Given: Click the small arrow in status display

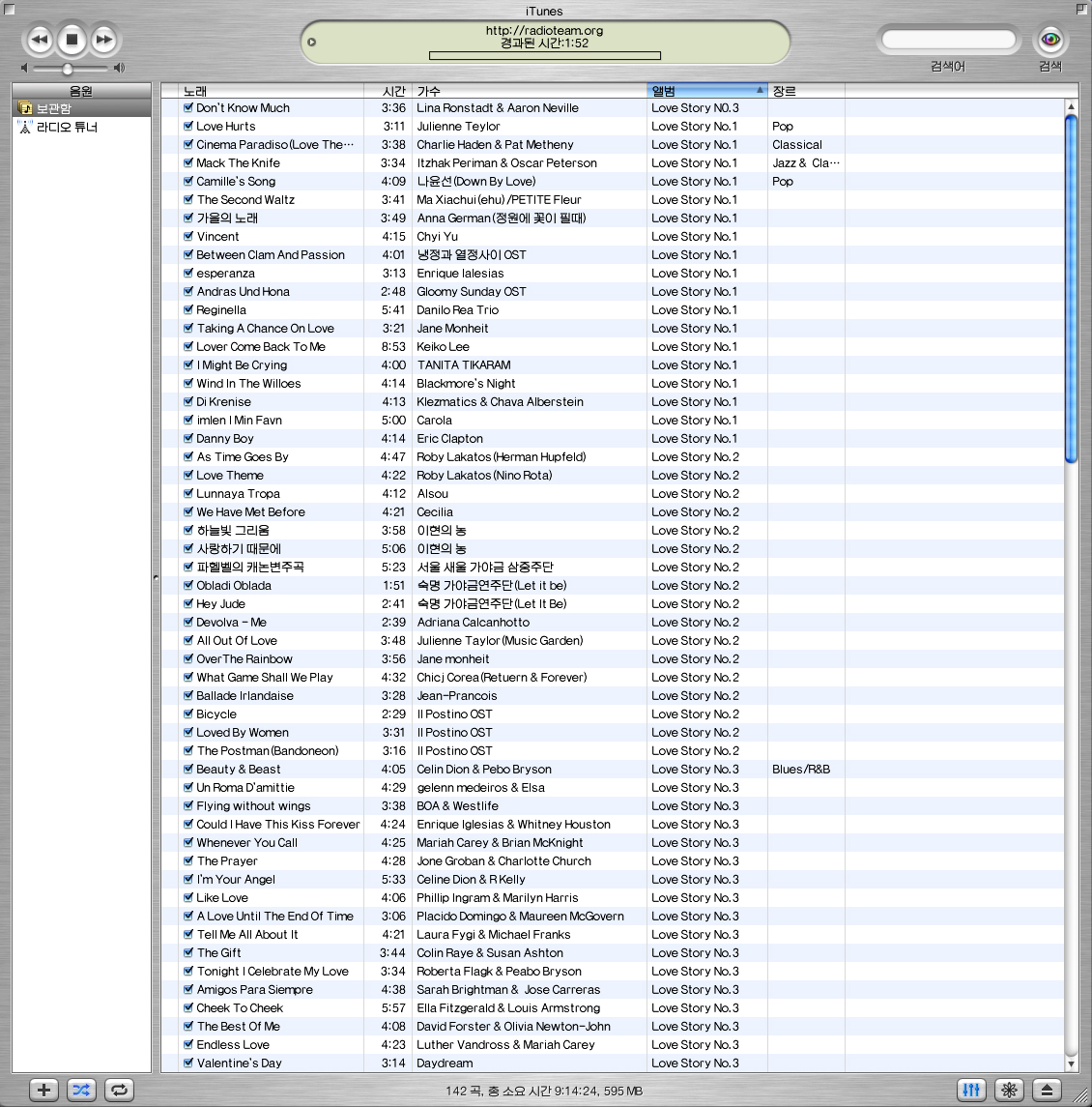Looking at the screenshot, I should click(311, 42).
